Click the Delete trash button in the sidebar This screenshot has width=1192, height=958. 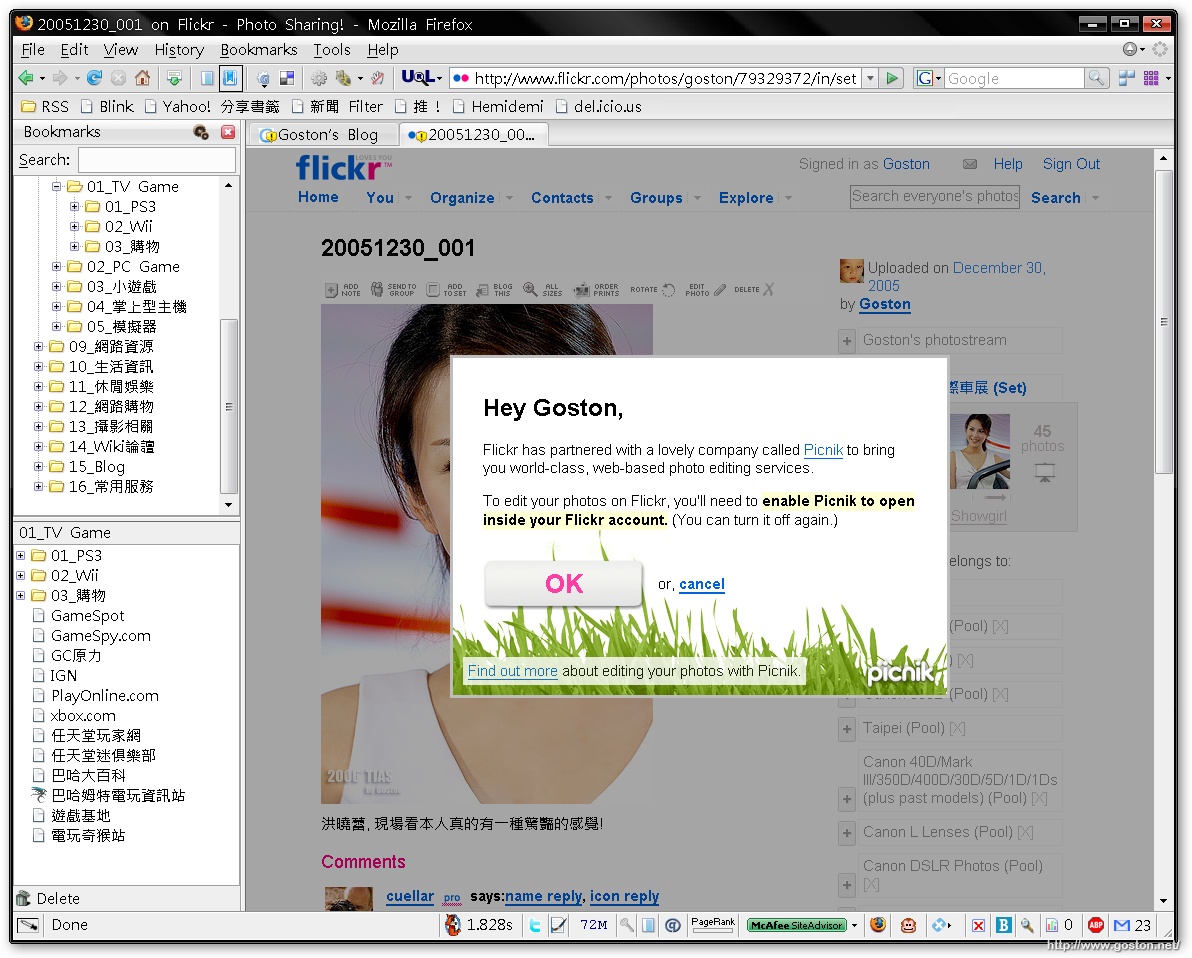(48, 898)
